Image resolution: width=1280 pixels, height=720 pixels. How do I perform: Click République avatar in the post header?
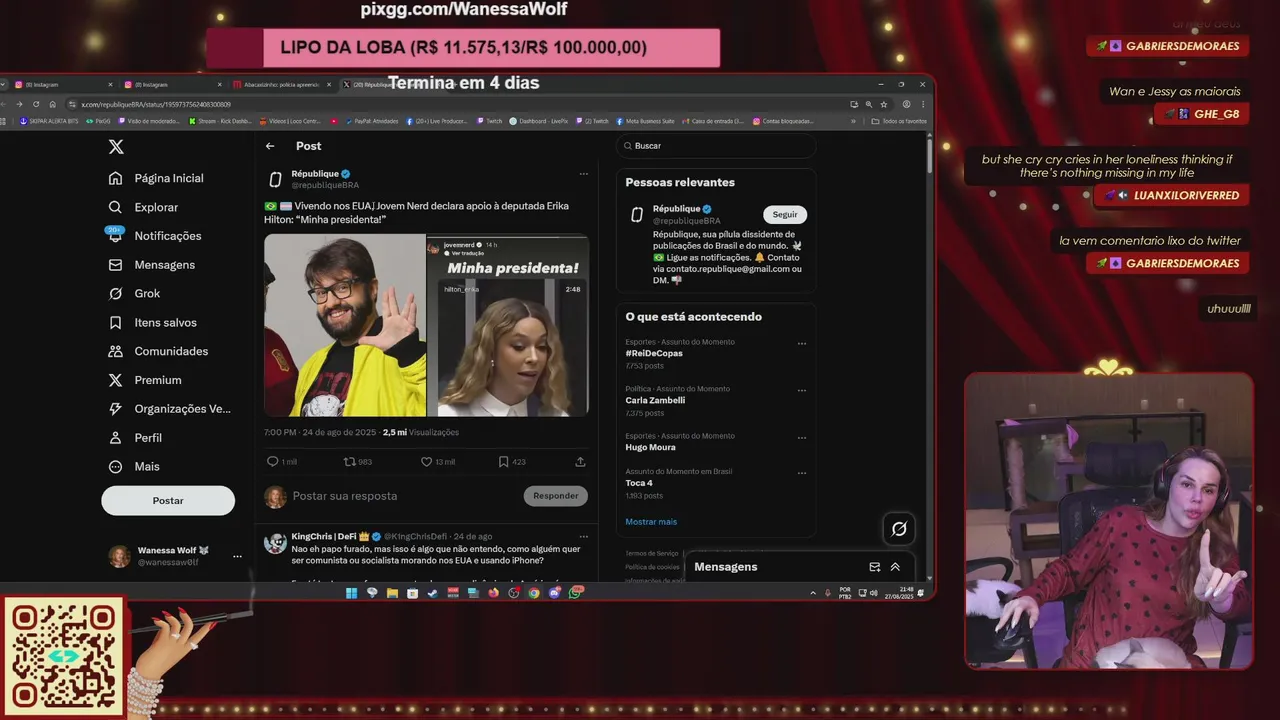click(x=275, y=180)
